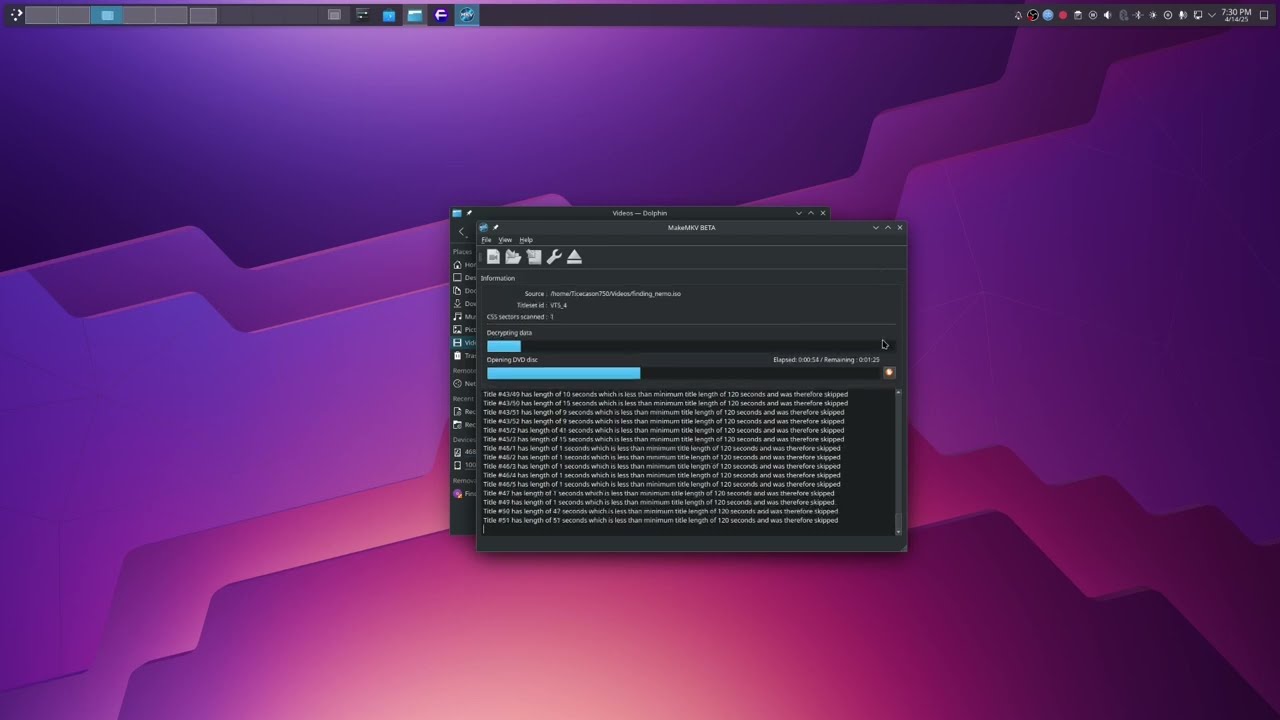Click the display configuration tray icon

point(1198,15)
